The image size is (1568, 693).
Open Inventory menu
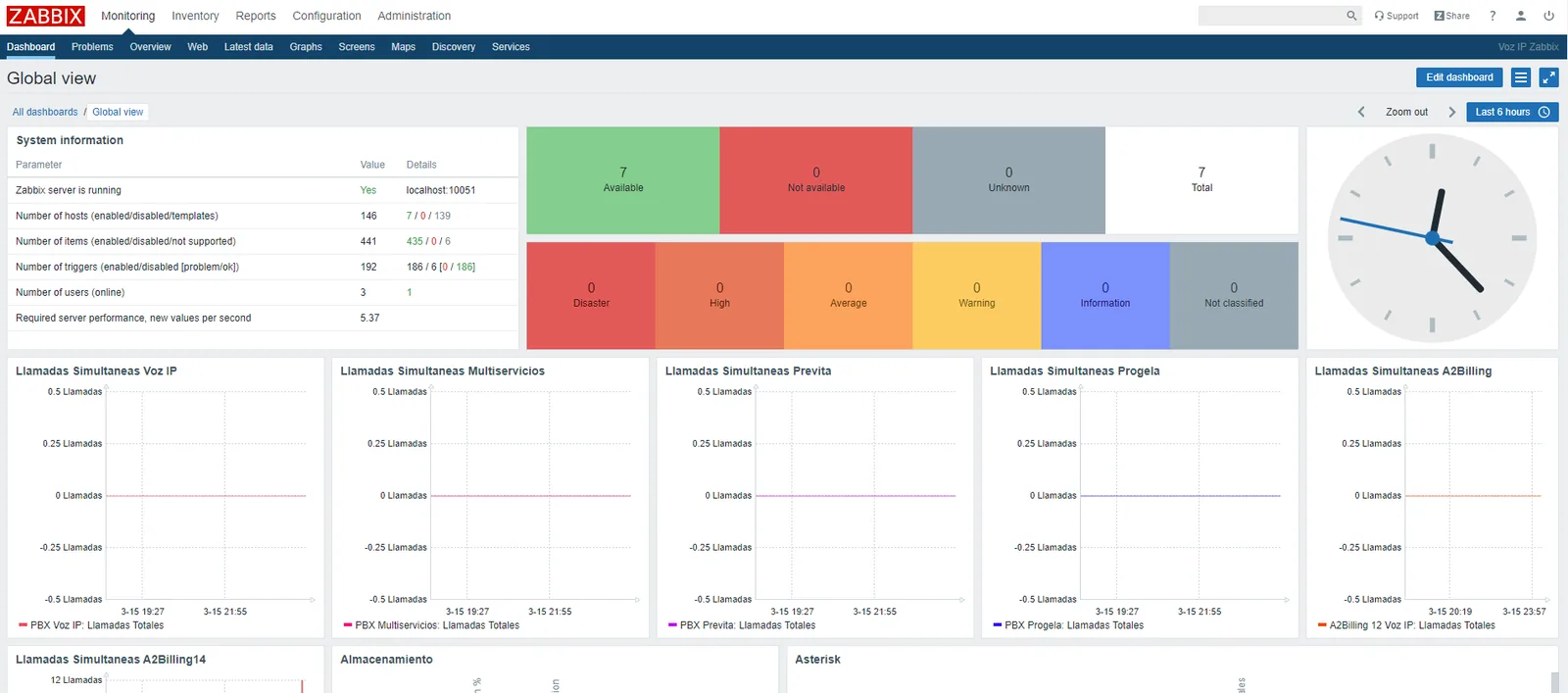(195, 16)
